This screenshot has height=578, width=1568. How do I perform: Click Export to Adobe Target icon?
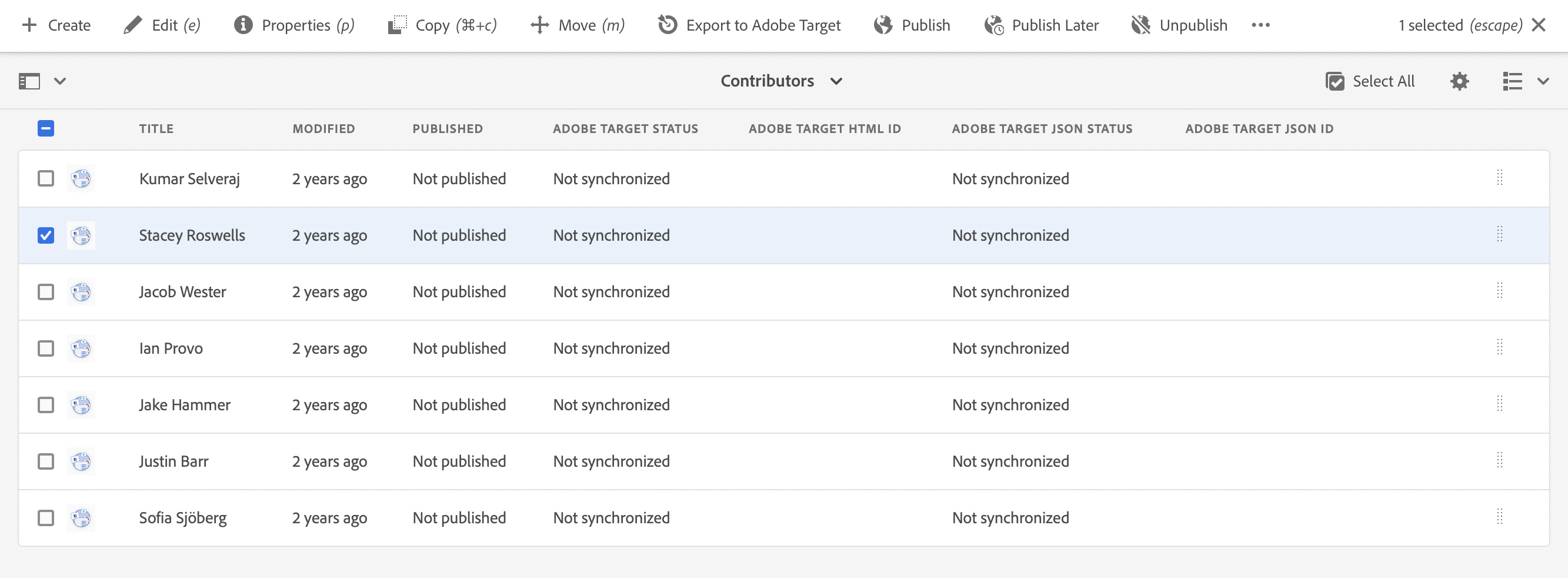(667, 25)
